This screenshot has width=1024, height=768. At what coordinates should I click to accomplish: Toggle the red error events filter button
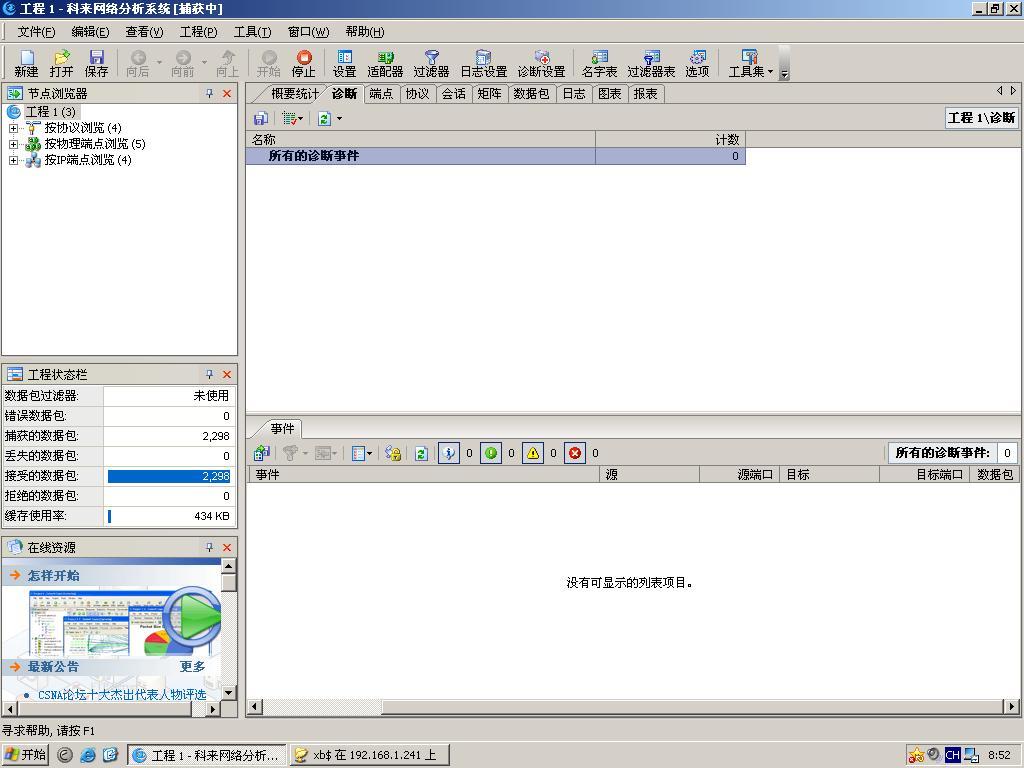575,453
